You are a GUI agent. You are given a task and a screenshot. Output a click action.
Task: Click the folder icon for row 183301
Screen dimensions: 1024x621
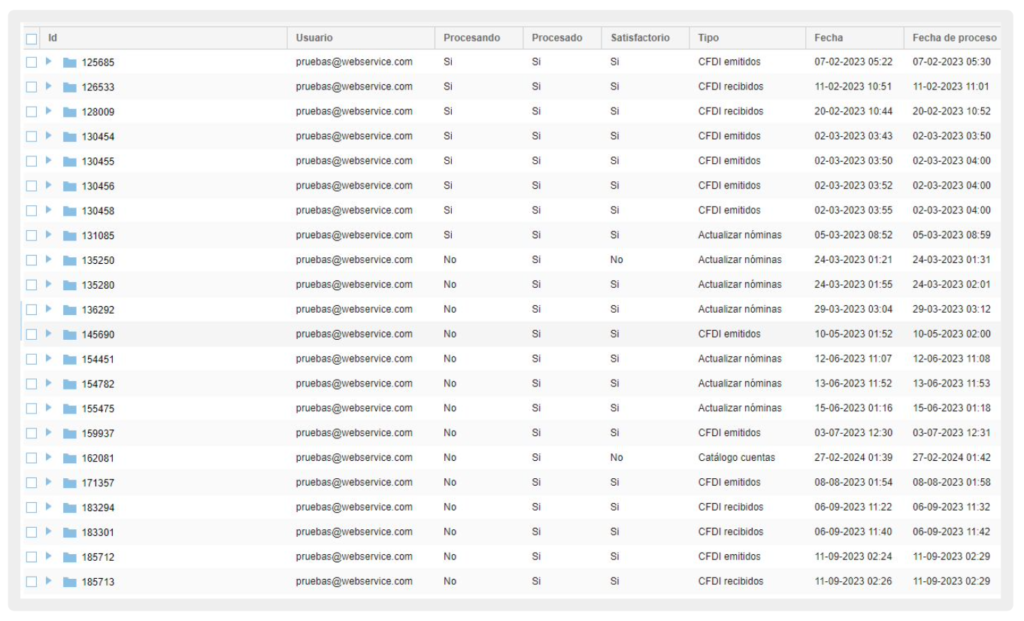pos(70,532)
